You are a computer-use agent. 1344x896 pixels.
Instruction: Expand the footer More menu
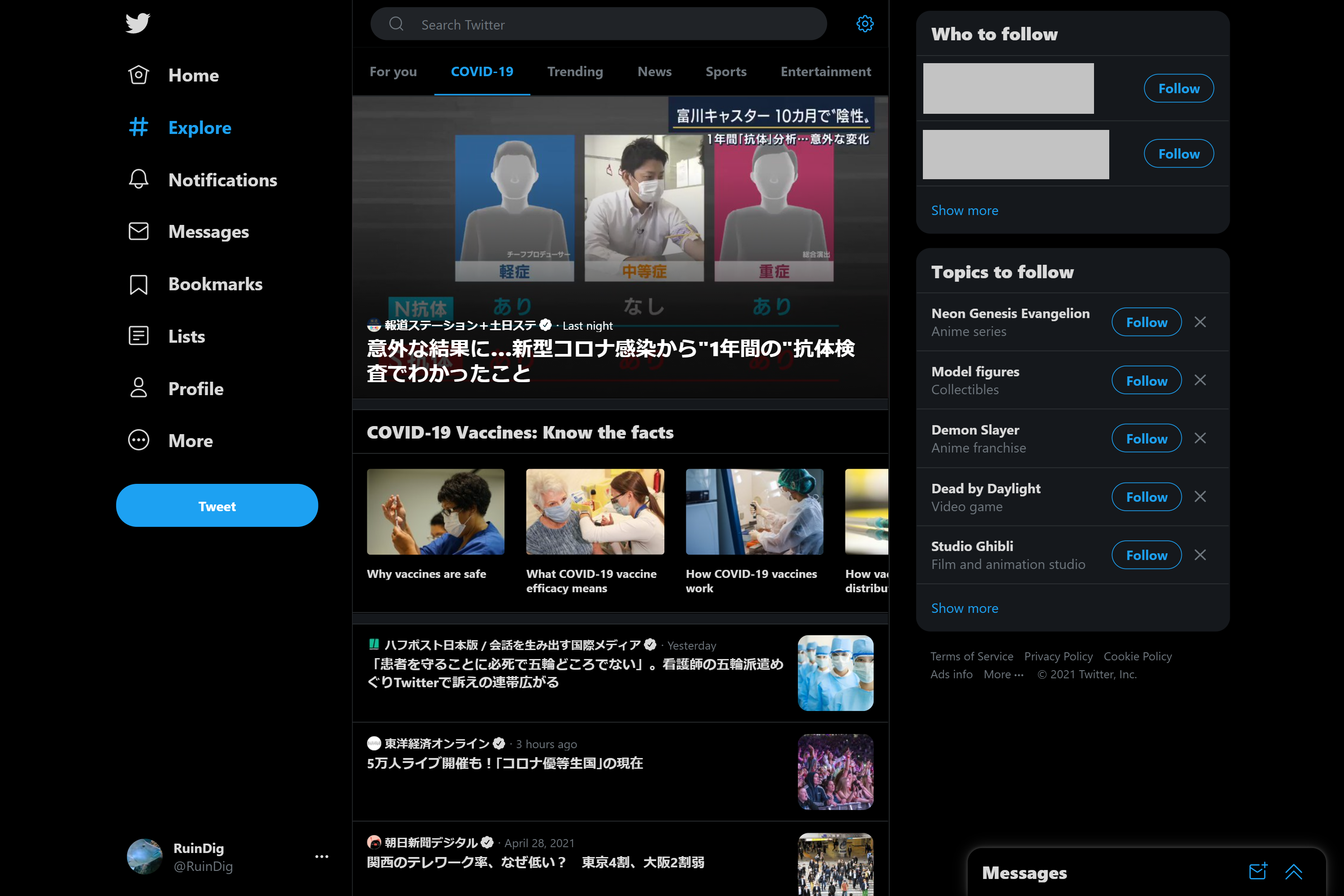(x=1004, y=674)
